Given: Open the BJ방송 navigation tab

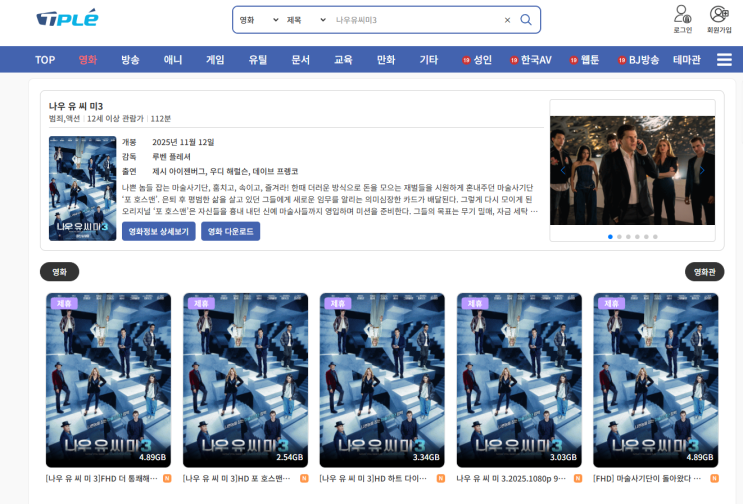Looking at the screenshot, I should tap(638, 60).
